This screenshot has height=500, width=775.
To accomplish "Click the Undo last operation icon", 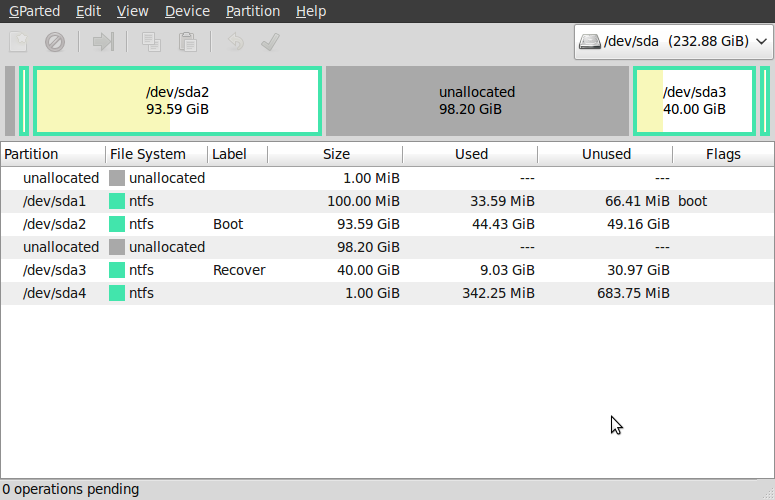I will tap(235, 42).
